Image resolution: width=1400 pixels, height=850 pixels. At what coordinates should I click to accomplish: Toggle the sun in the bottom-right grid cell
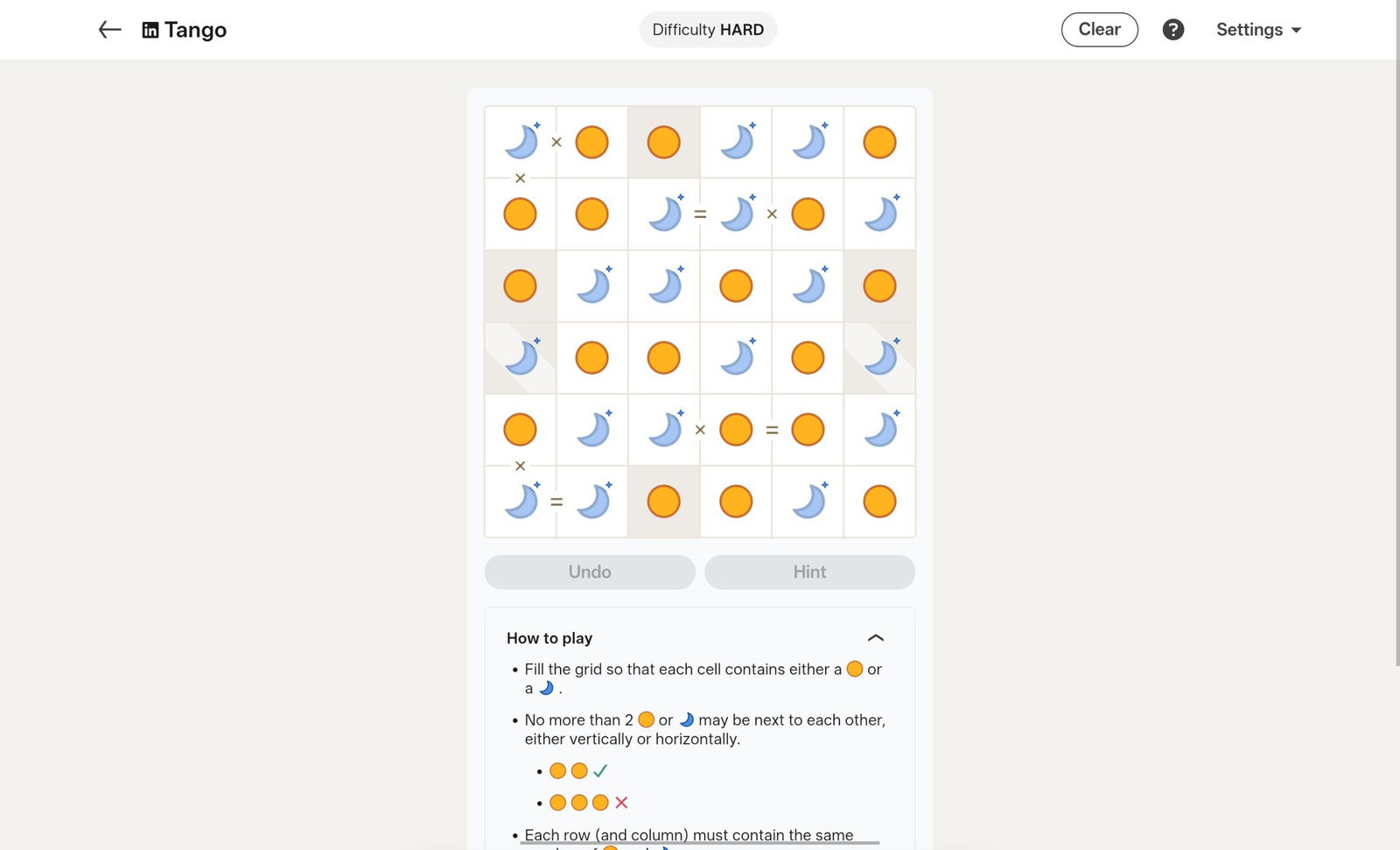pyautogui.click(x=879, y=502)
